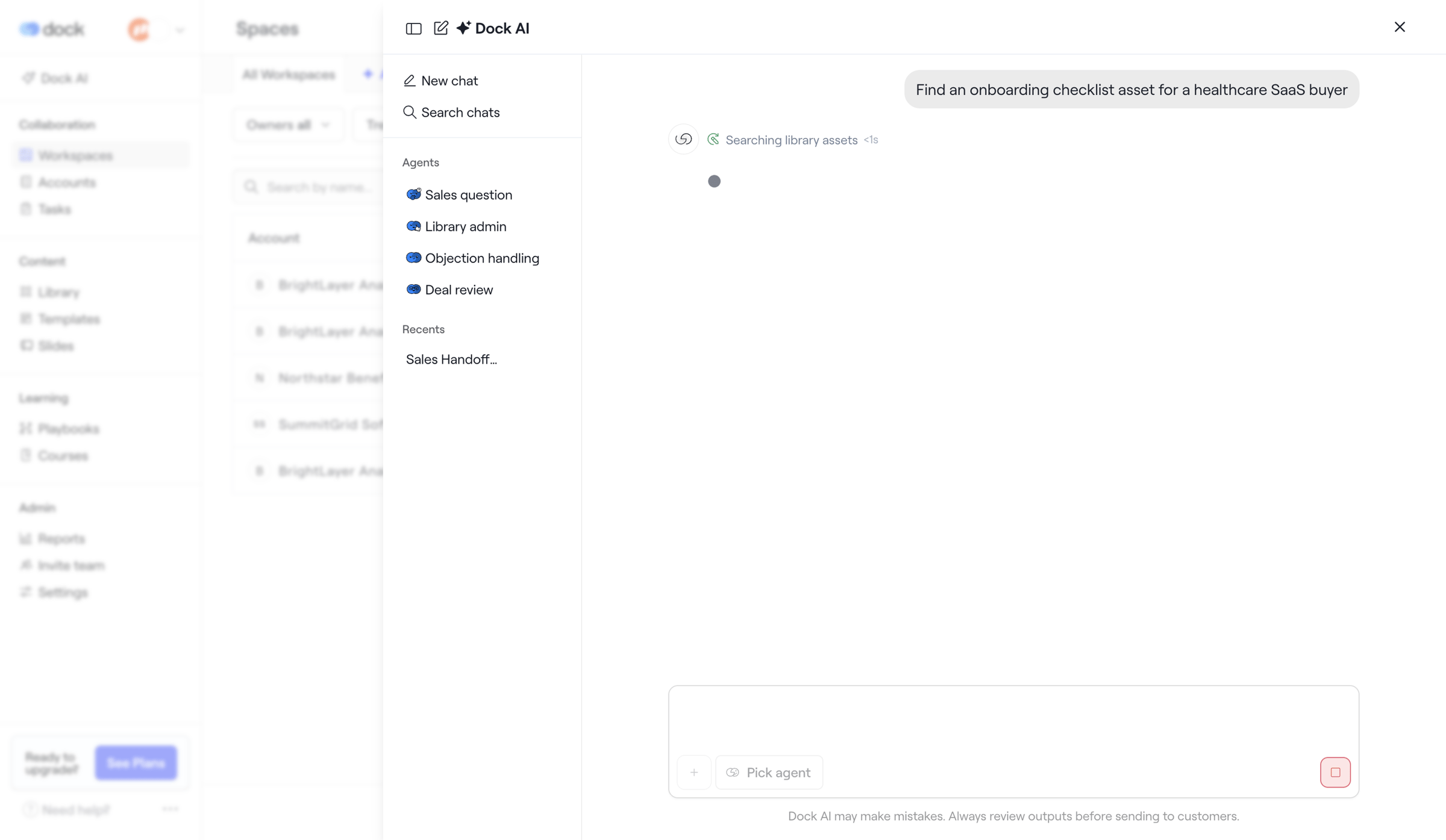Click the Settings icon in sidebar
The height and width of the screenshot is (840, 1446).
point(25,592)
